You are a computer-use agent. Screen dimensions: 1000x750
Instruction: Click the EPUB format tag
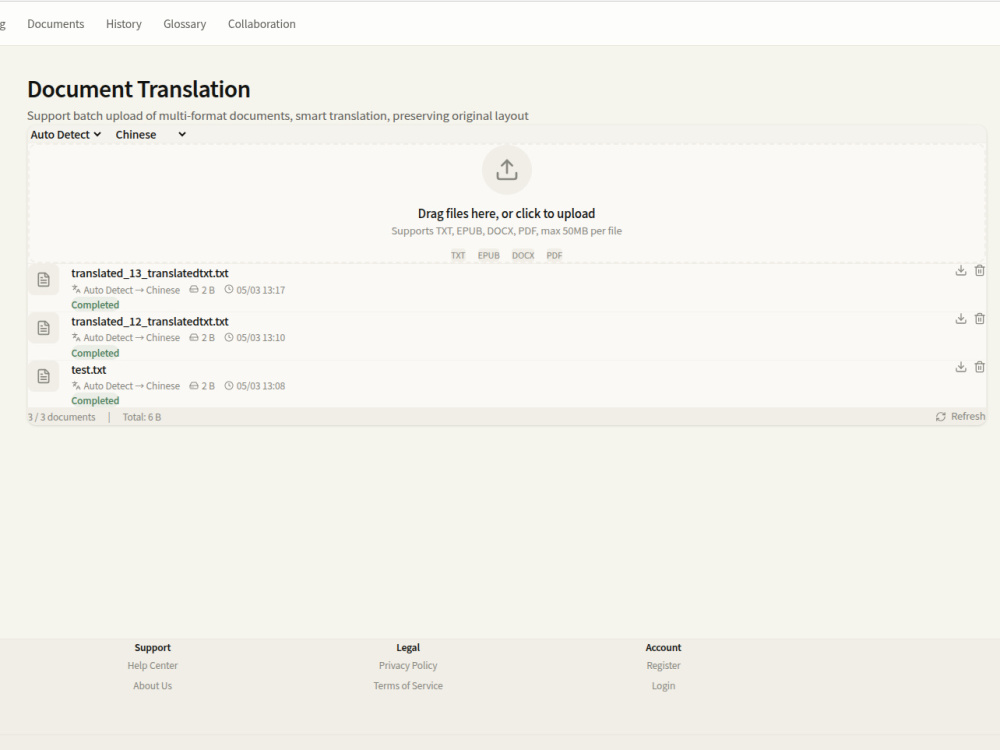[x=489, y=255]
